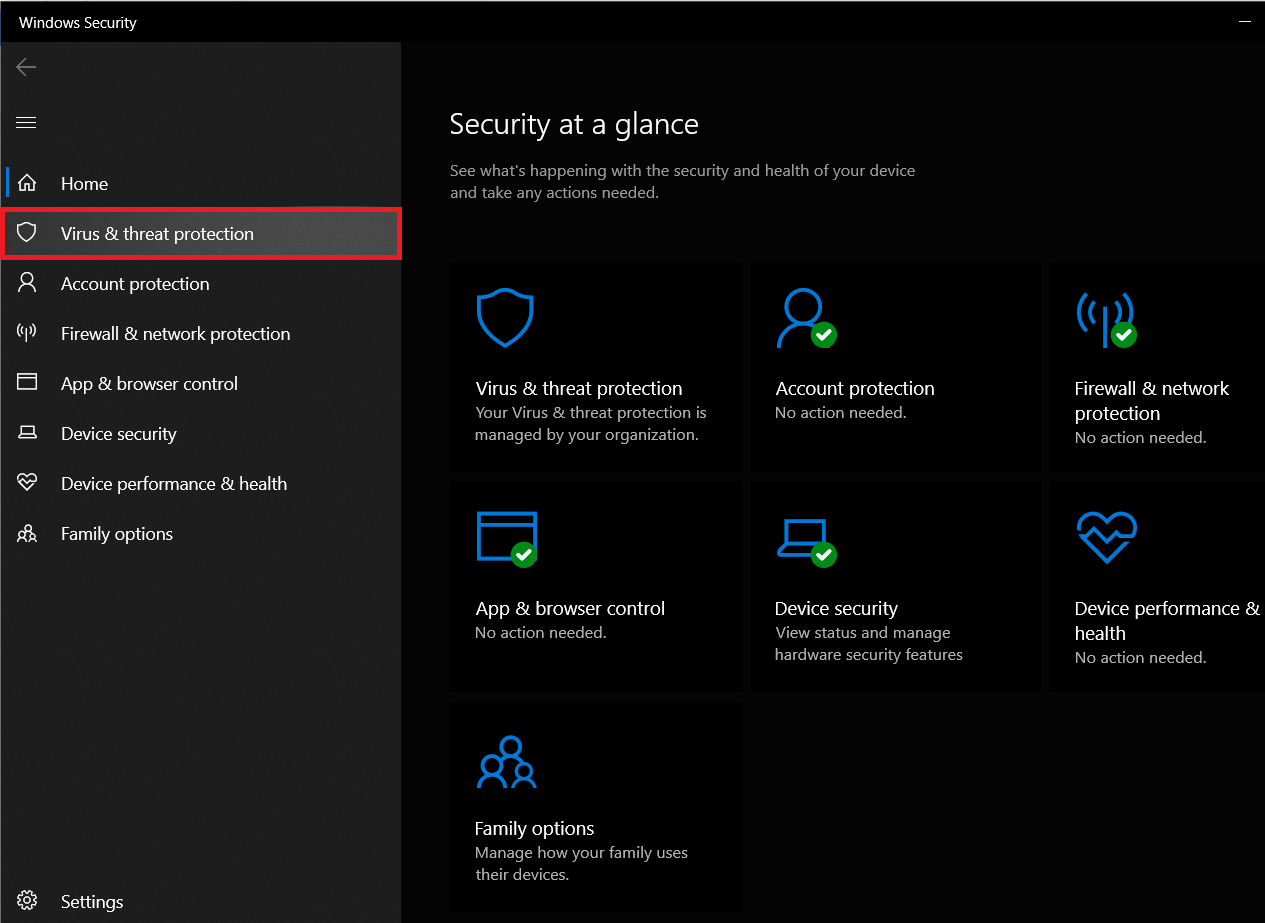Image resolution: width=1265 pixels, height=923 pixels.
Task: Click the window icon on App & browser card
Action: pos(507,538)
